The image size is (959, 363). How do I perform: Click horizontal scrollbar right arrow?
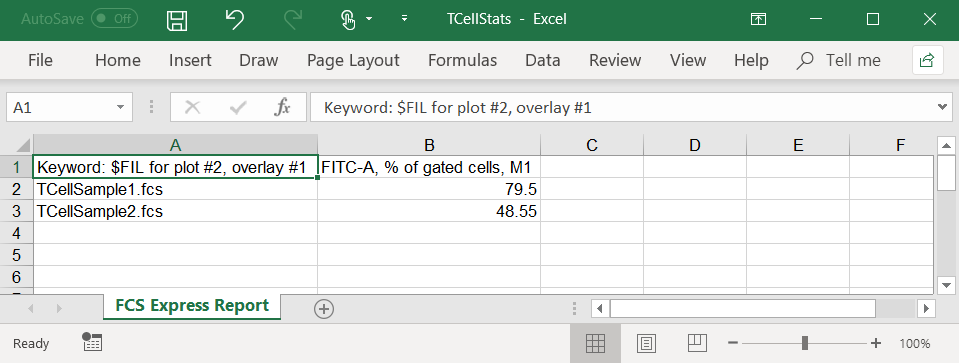[927, 309]
